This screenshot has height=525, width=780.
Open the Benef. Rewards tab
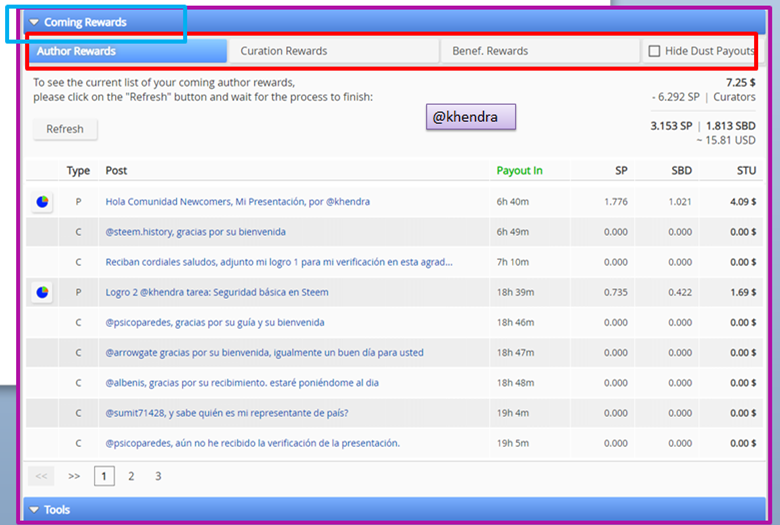pyautogui.click(x=540, y=51)
